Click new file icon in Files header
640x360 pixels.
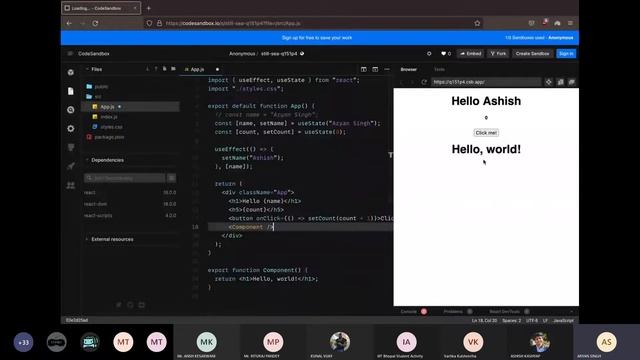pos(164,69)
